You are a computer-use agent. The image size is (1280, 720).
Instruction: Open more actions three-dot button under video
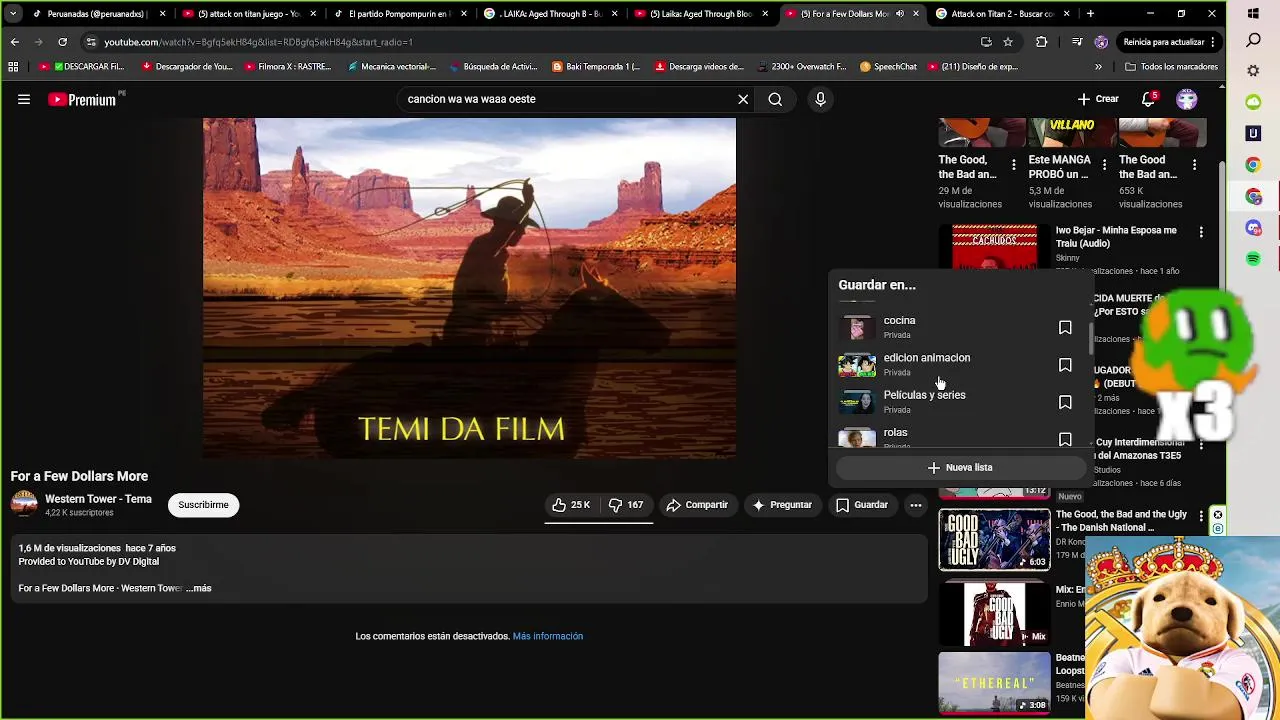(x=916, y=505)
